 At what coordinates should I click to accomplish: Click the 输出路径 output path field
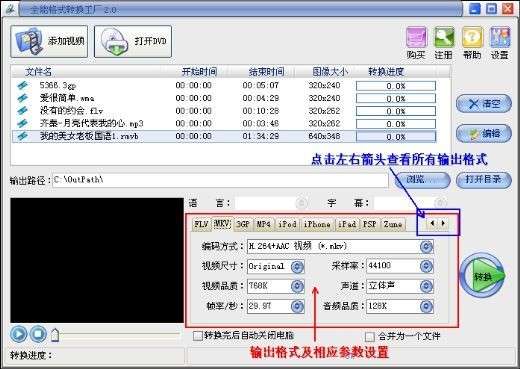(220, 180)
